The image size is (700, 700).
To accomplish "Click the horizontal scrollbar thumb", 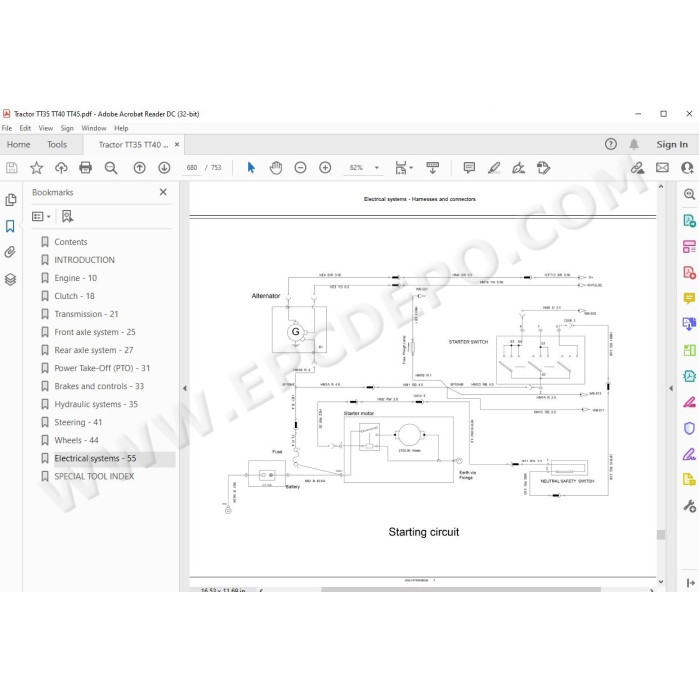I will pyautogui.click(x=461, y=590).
